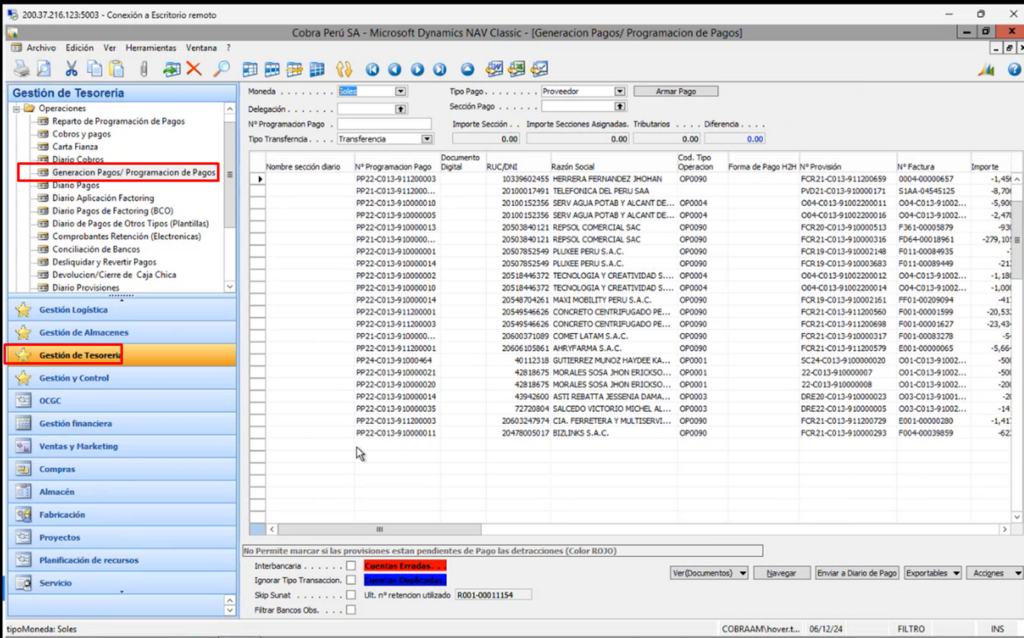
Task: Click the blue Cuentas Duplicadas color label
Action: tap(405, 580)
